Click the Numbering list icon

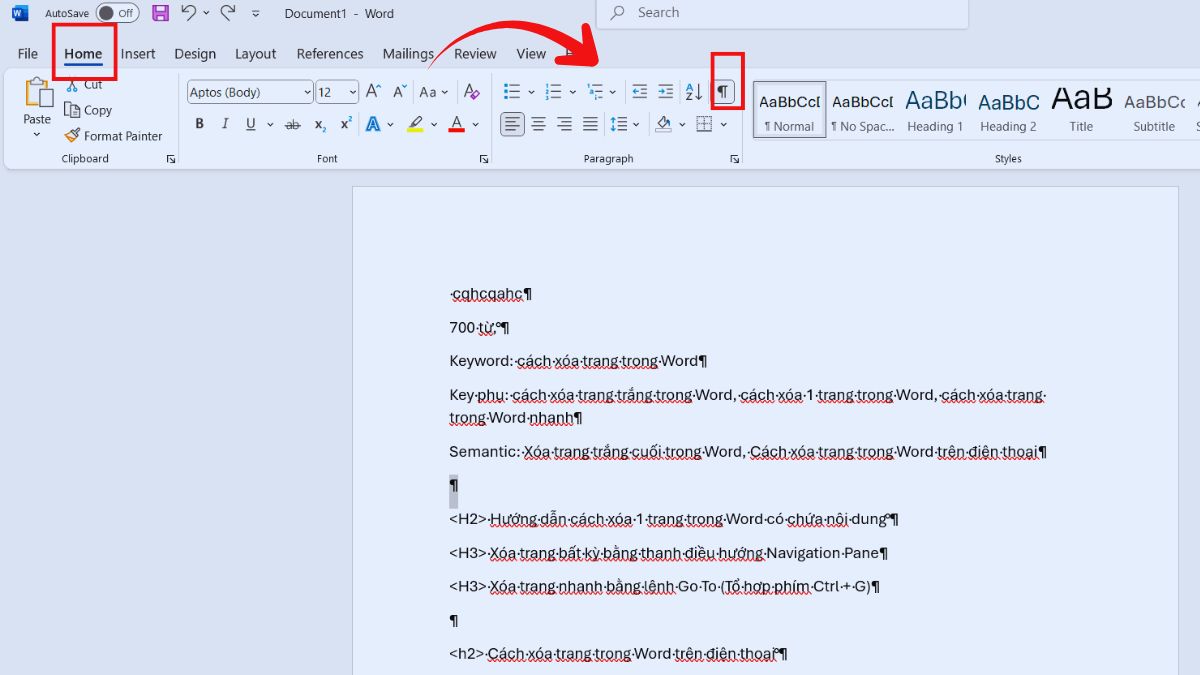tap(553, 92)
